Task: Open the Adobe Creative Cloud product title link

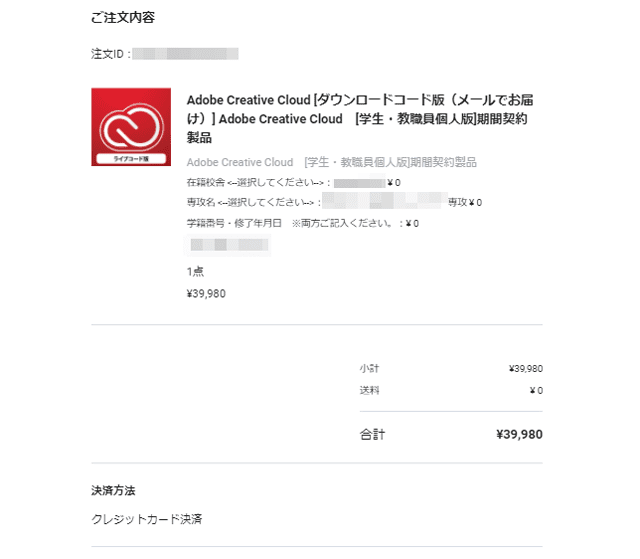Action: 360,119
